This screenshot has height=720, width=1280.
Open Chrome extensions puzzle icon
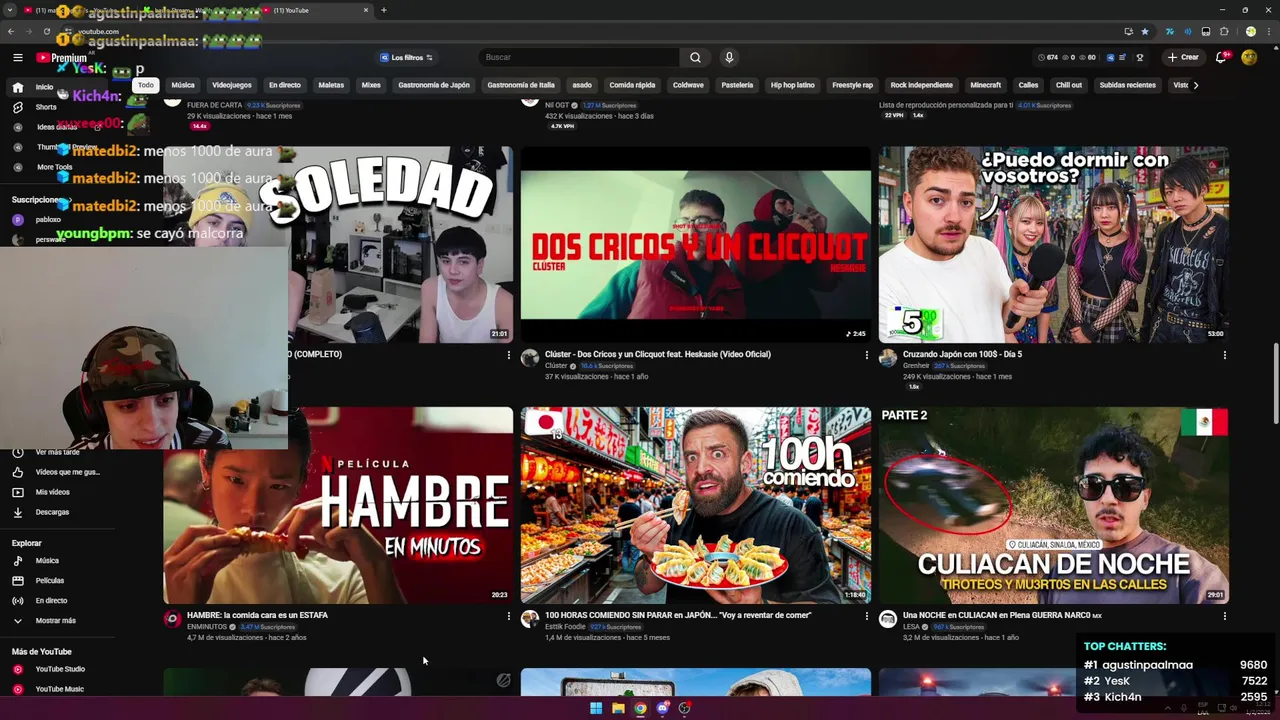point(1224,31)
